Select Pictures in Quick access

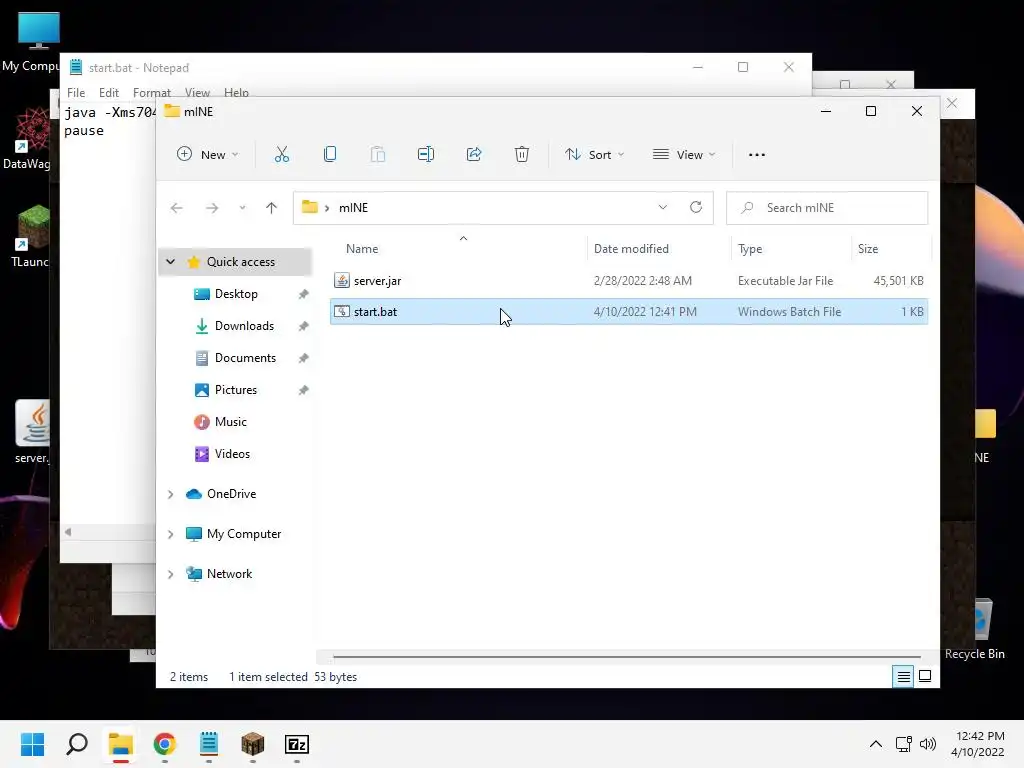(x=235, y=390)
